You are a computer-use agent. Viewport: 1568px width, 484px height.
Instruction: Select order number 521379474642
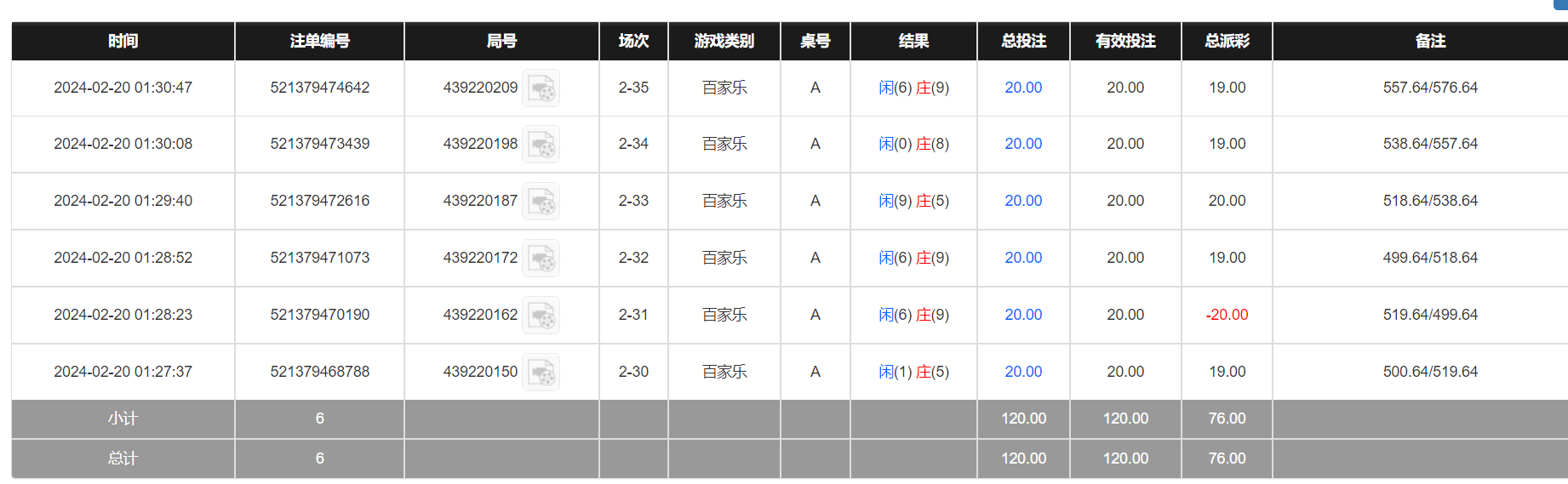[319, 88]
